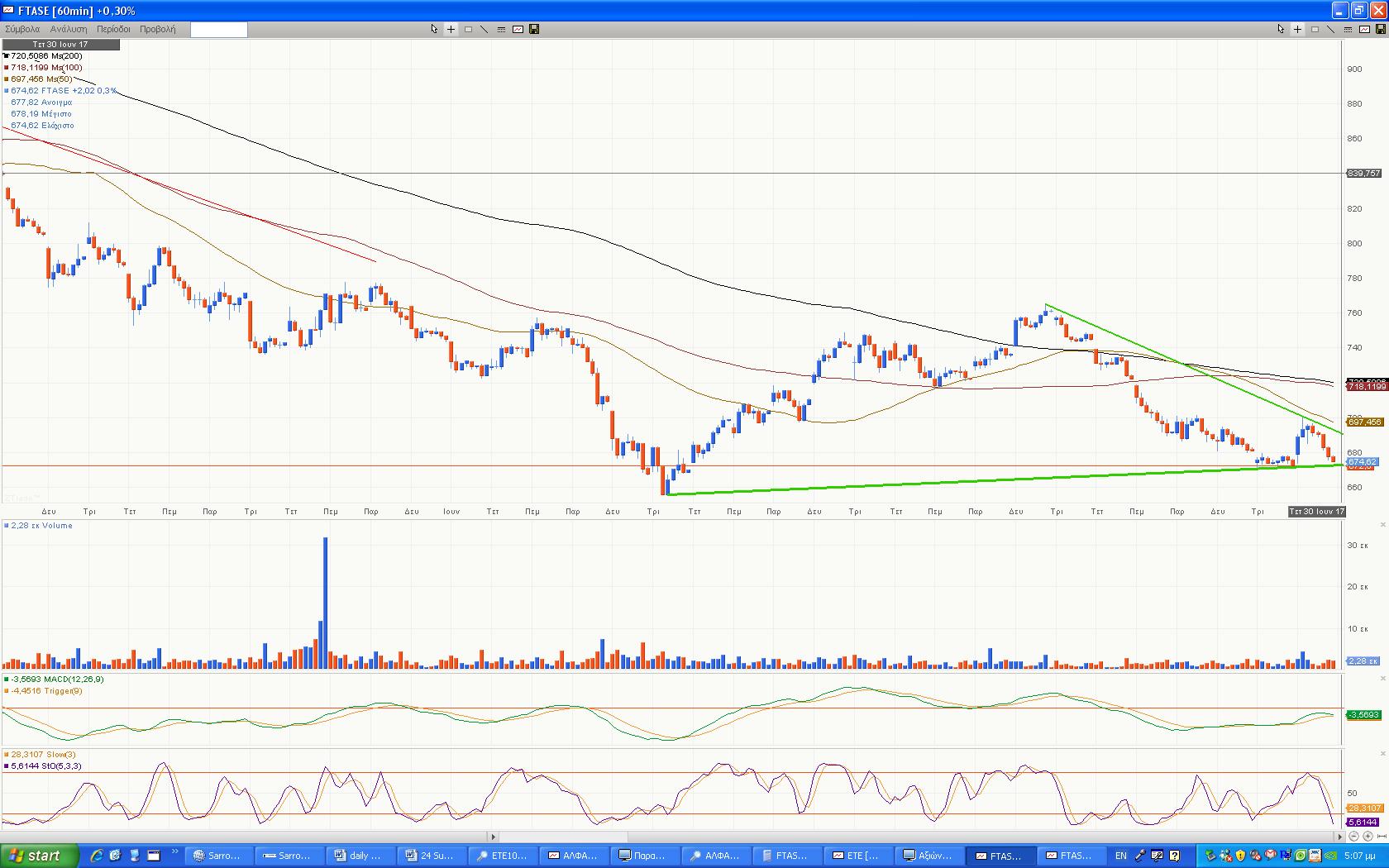Click the symbol input field in toolbar
The height and width of the screenshot is (868, 1389).
click(218, 29)
